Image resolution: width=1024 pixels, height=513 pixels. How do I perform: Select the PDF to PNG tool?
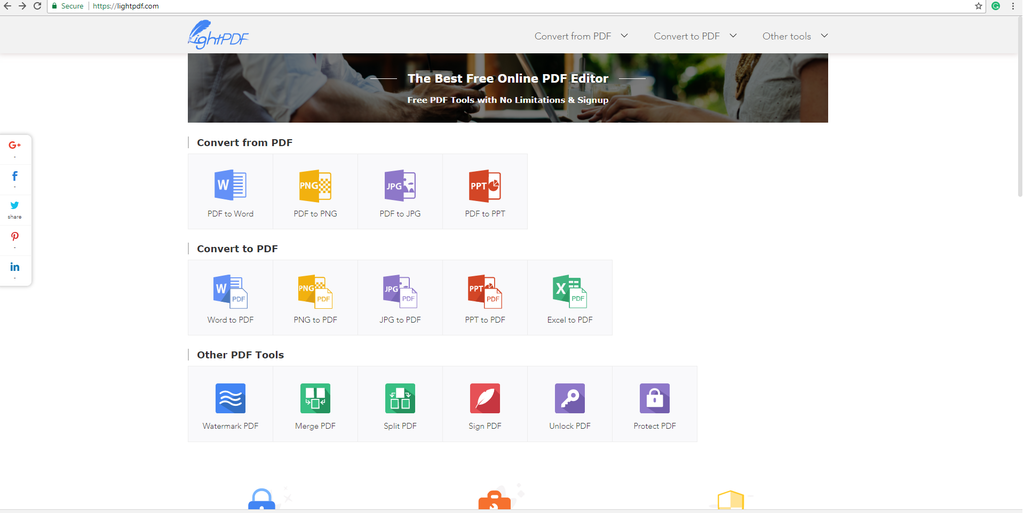(x=315, y=190)
